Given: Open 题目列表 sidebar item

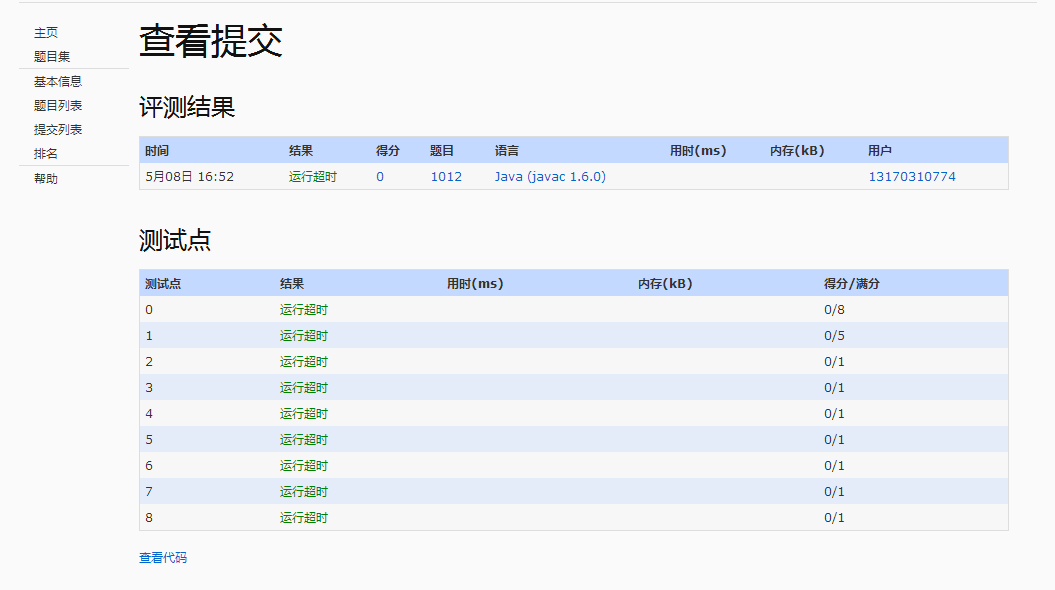Looking at the screenshot, I should point(58,106).
